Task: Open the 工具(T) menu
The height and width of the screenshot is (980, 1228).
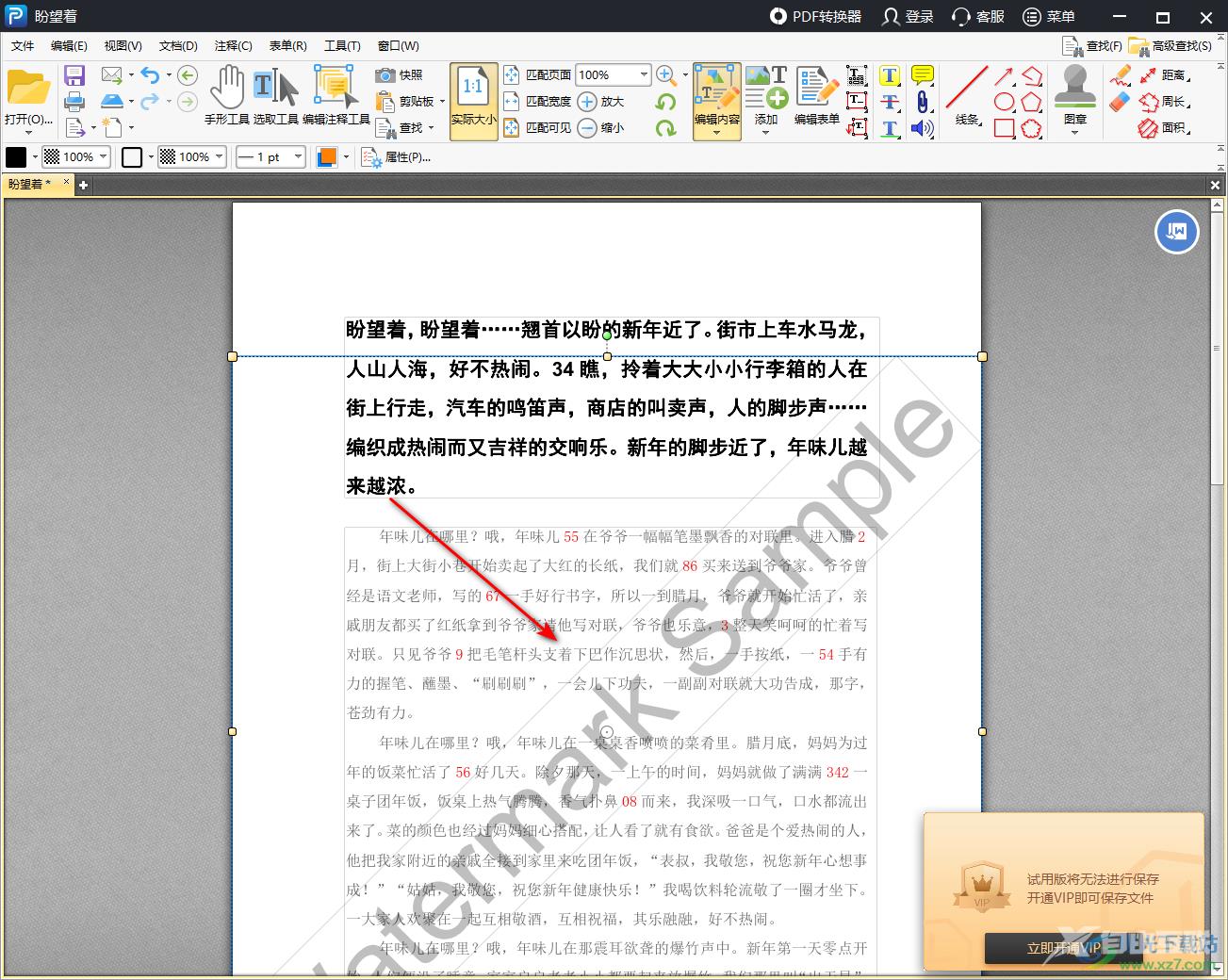Action: [x=342, y=45]
